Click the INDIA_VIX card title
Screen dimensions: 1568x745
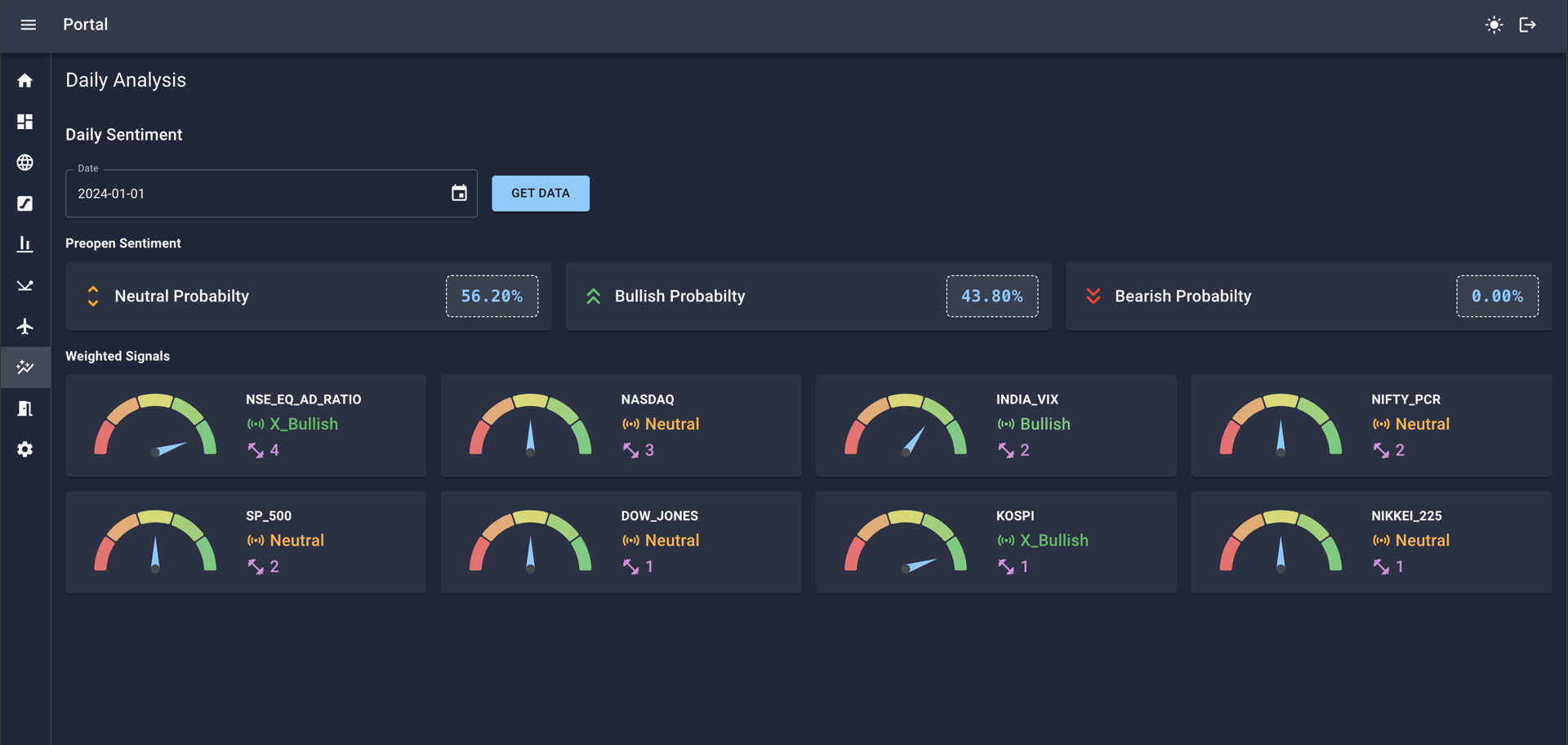(x=1027, y=399)
